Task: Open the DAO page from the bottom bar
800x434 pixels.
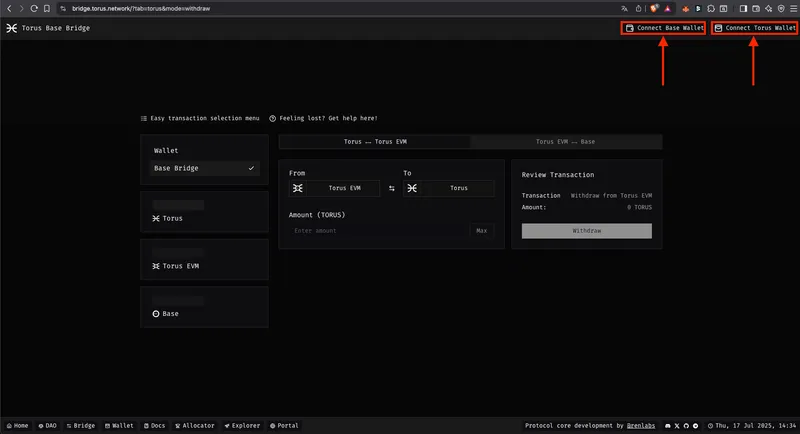Action: click(46, 425)
